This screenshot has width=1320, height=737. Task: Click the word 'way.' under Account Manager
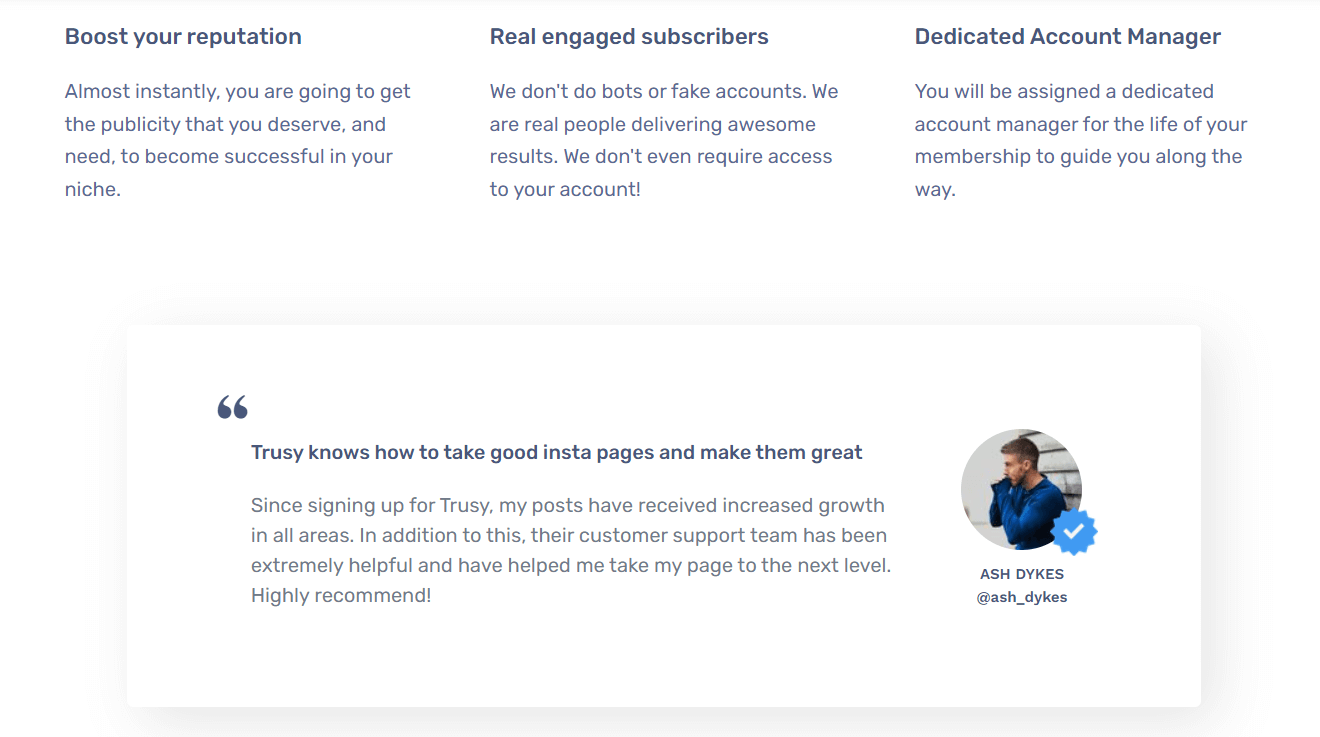tap(935, 190)
